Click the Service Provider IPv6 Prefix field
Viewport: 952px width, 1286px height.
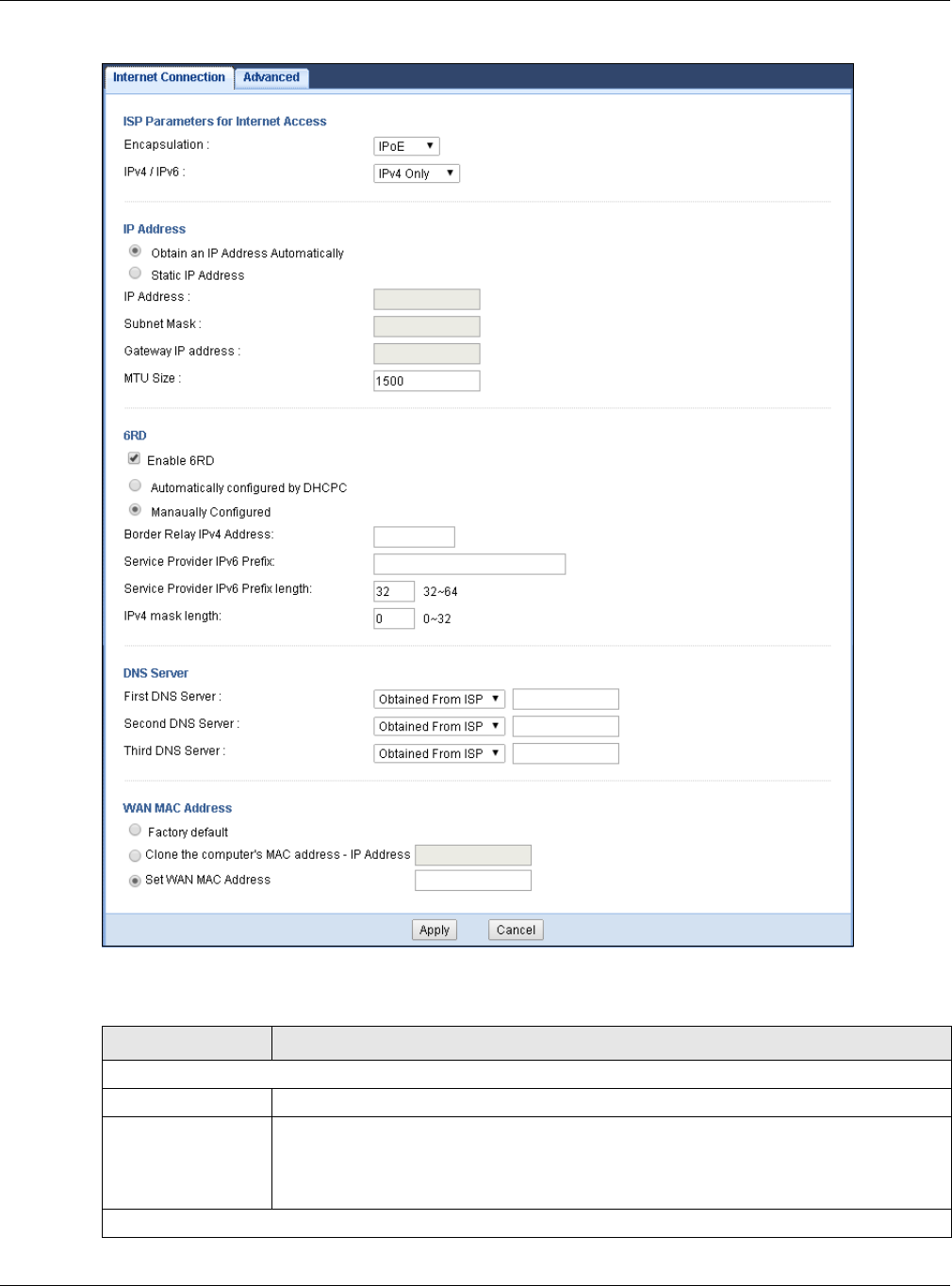pos(469,564)
